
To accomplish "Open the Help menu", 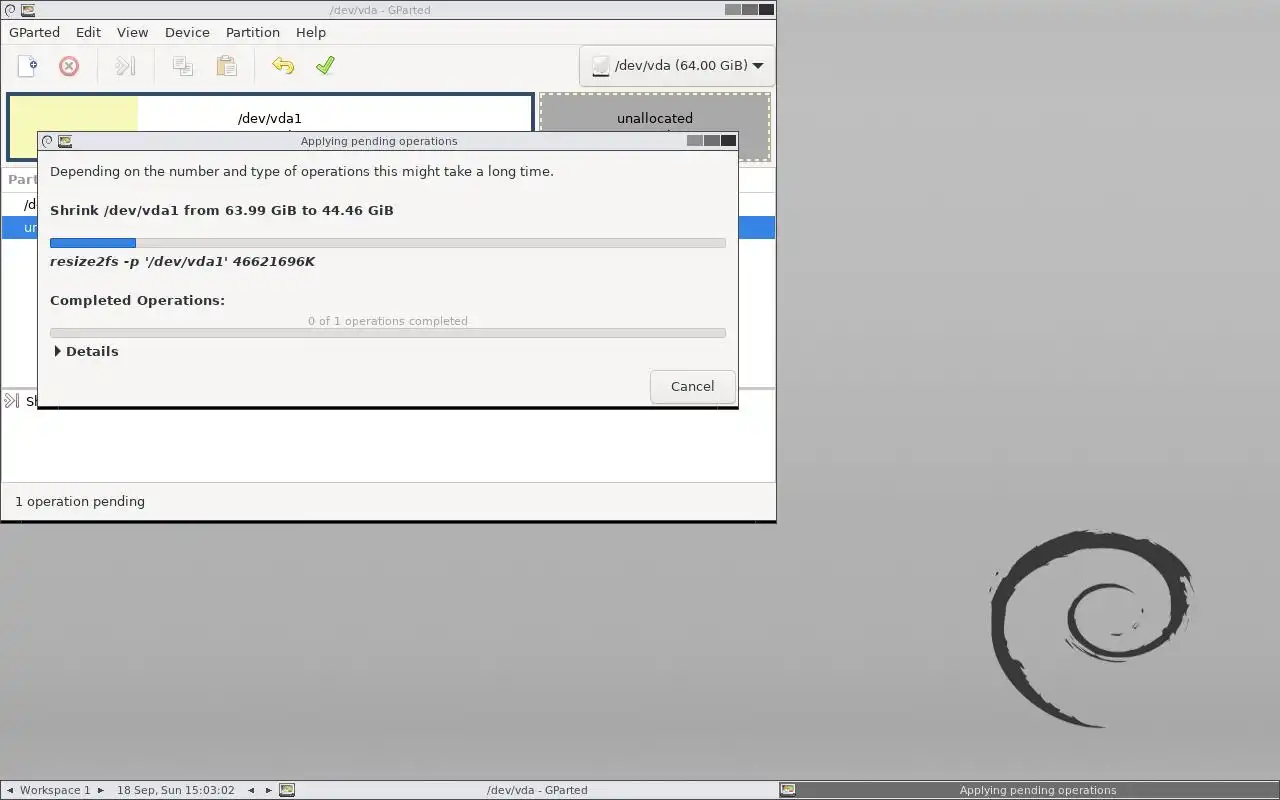I will [311, 32].
